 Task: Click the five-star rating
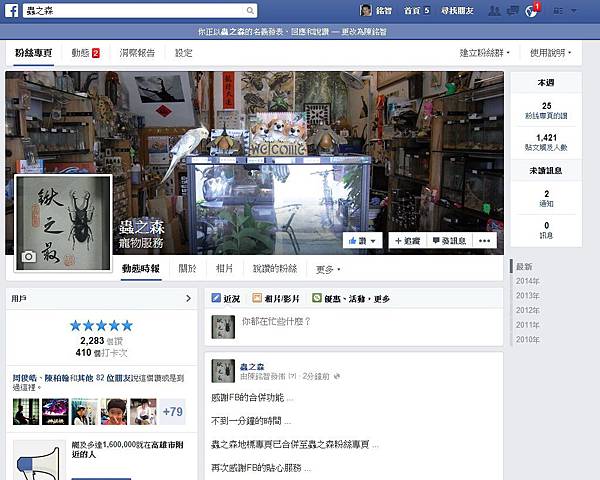[x=101, y=326]
